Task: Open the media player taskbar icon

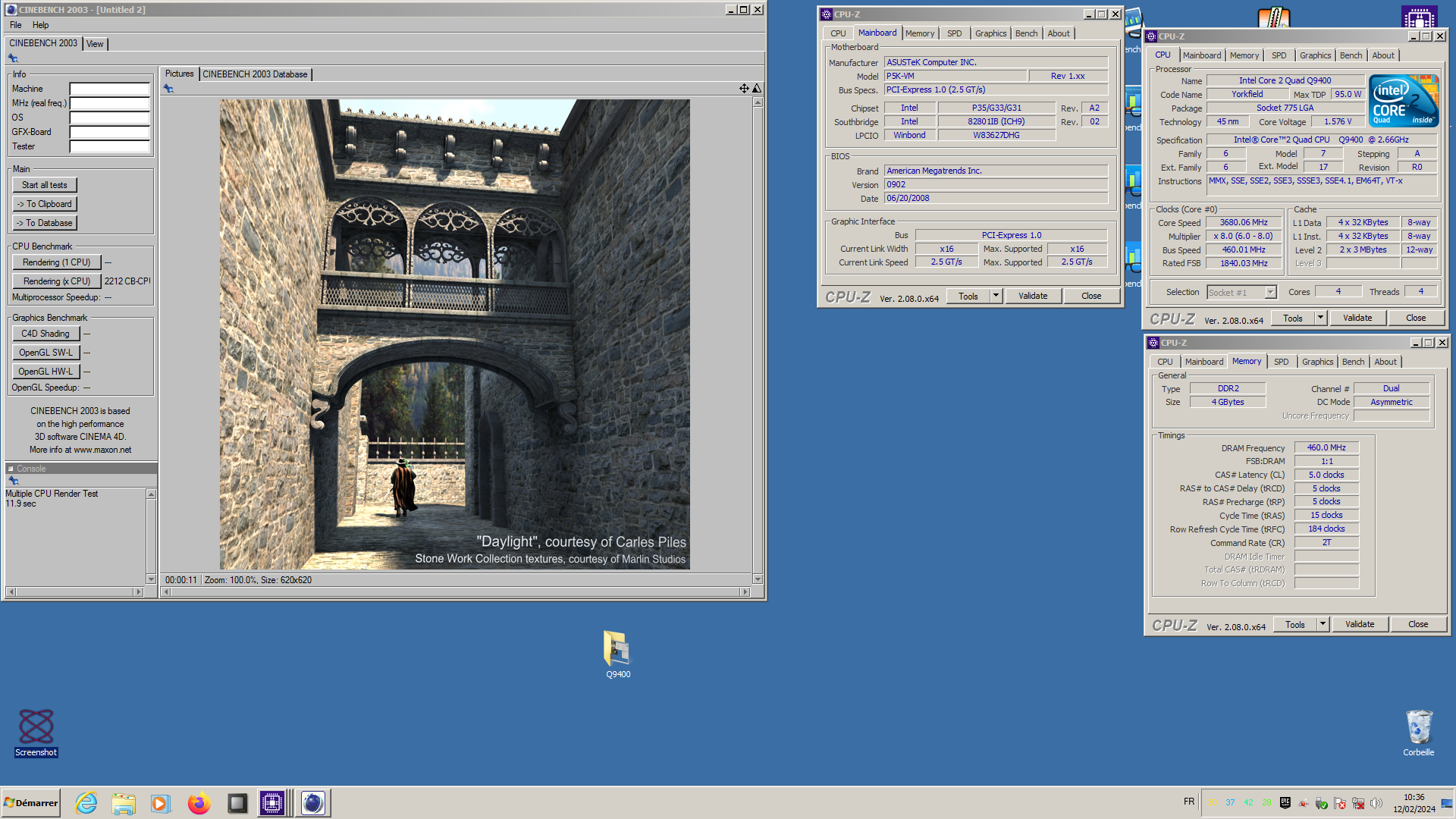Action: [161, 803]
